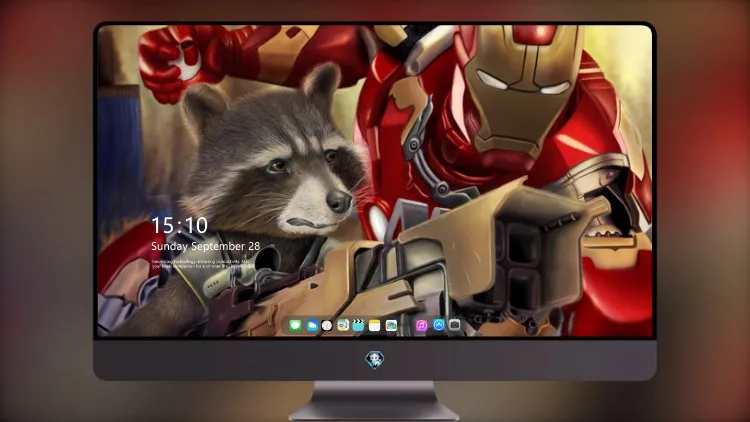
Task: Click the empty gap between dock icon groups
Action: coord(406,326)
